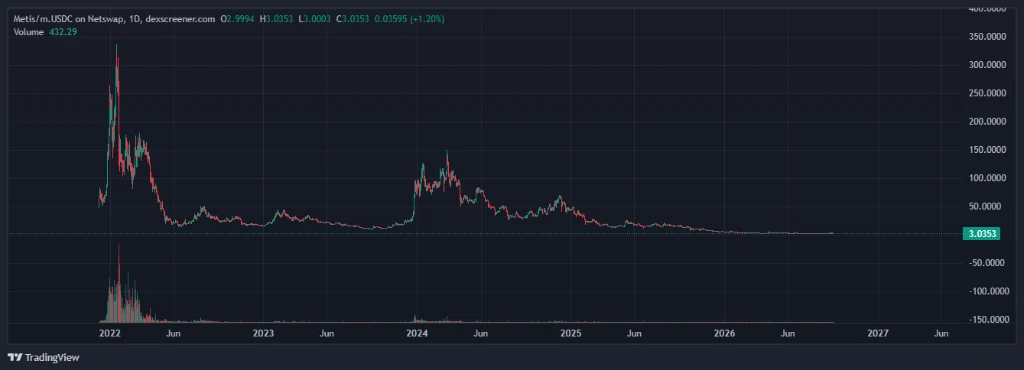Click the 2023 label on time axis
Screen dimensions: 1024x370
point(263,333)
